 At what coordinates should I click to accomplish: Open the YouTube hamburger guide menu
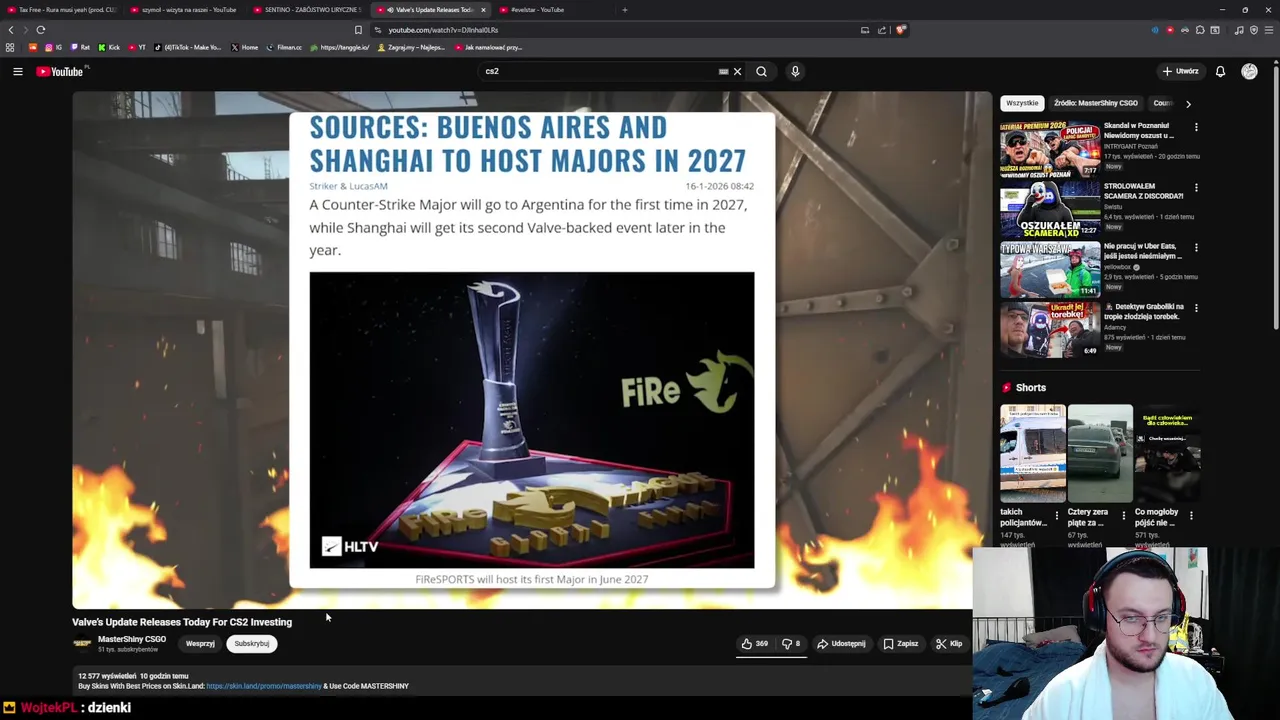tap(17, 71)
